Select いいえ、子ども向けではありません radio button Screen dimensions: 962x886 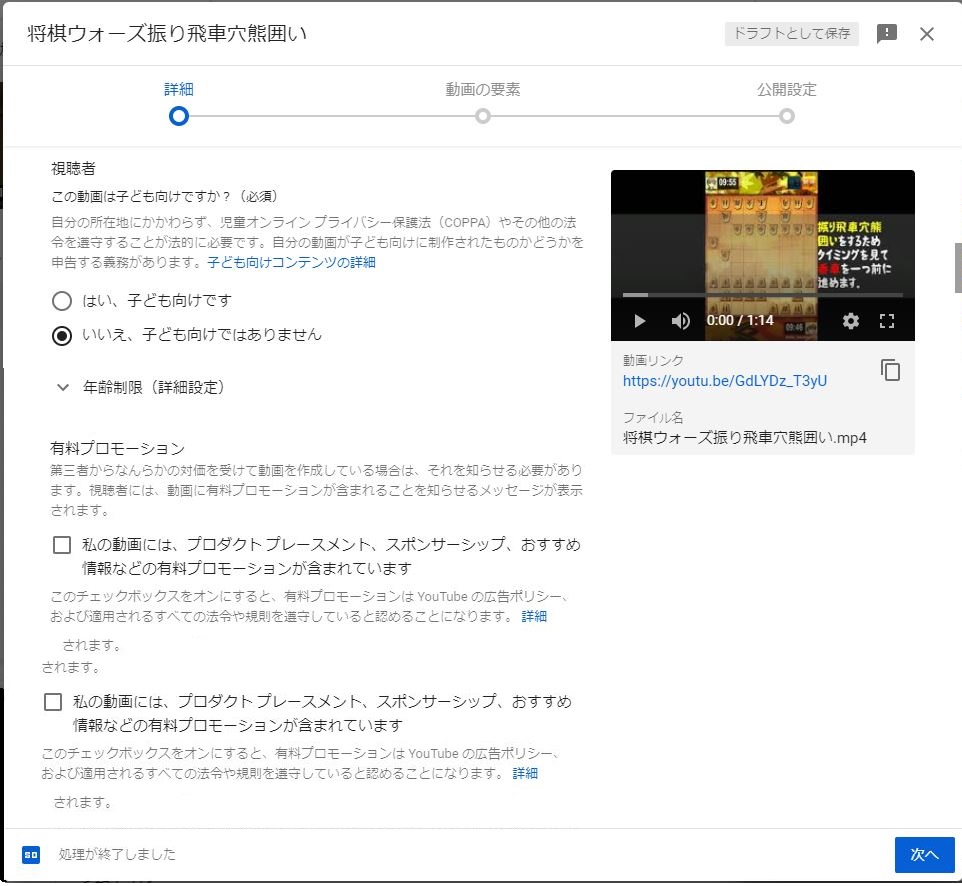point(62,336)
